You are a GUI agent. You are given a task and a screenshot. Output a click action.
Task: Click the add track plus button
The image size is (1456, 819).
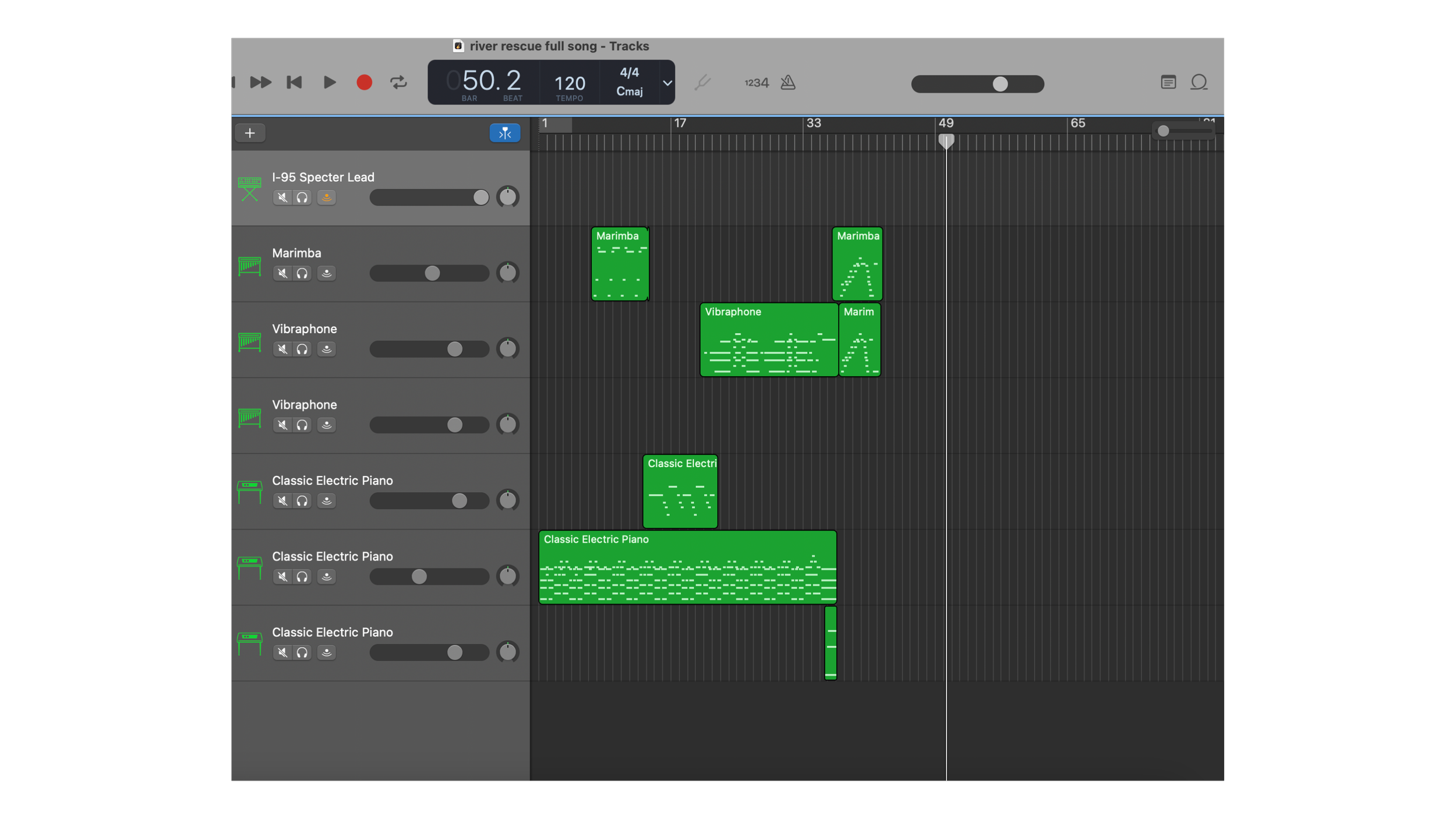pyautogui.click(x=250, y=133)
